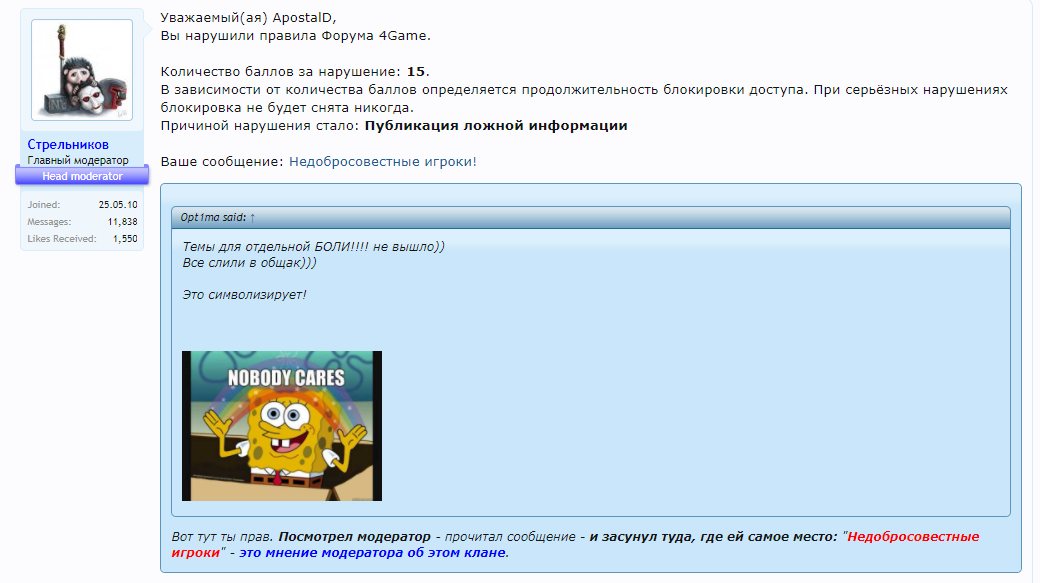Select the Joined date 25.05.10
The height and width of the screenshot is (583, 1040).
[118, 205]
